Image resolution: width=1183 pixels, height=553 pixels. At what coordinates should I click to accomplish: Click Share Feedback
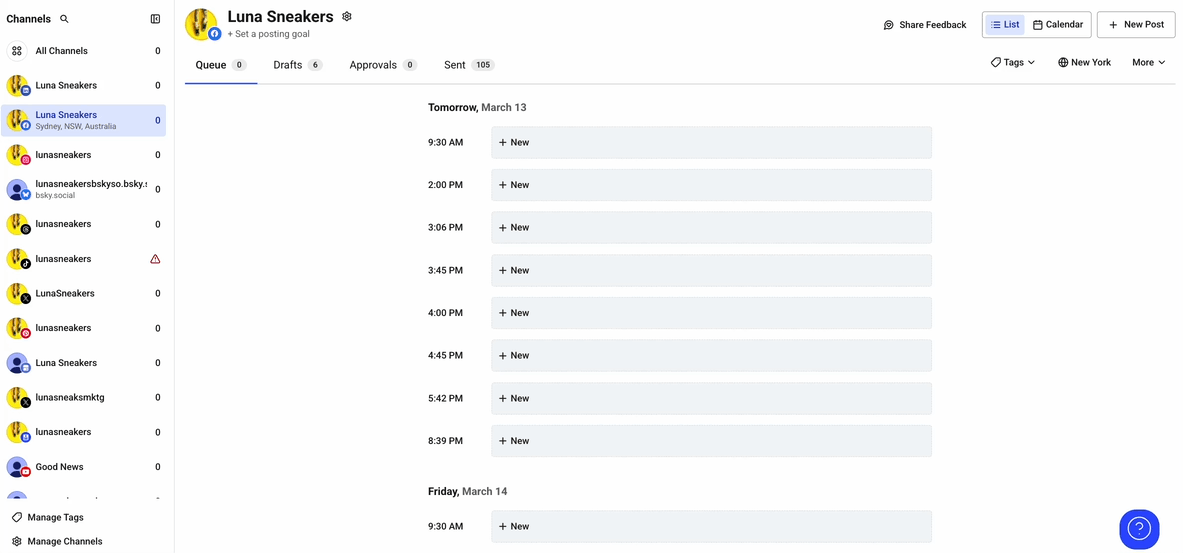[925, 25]
